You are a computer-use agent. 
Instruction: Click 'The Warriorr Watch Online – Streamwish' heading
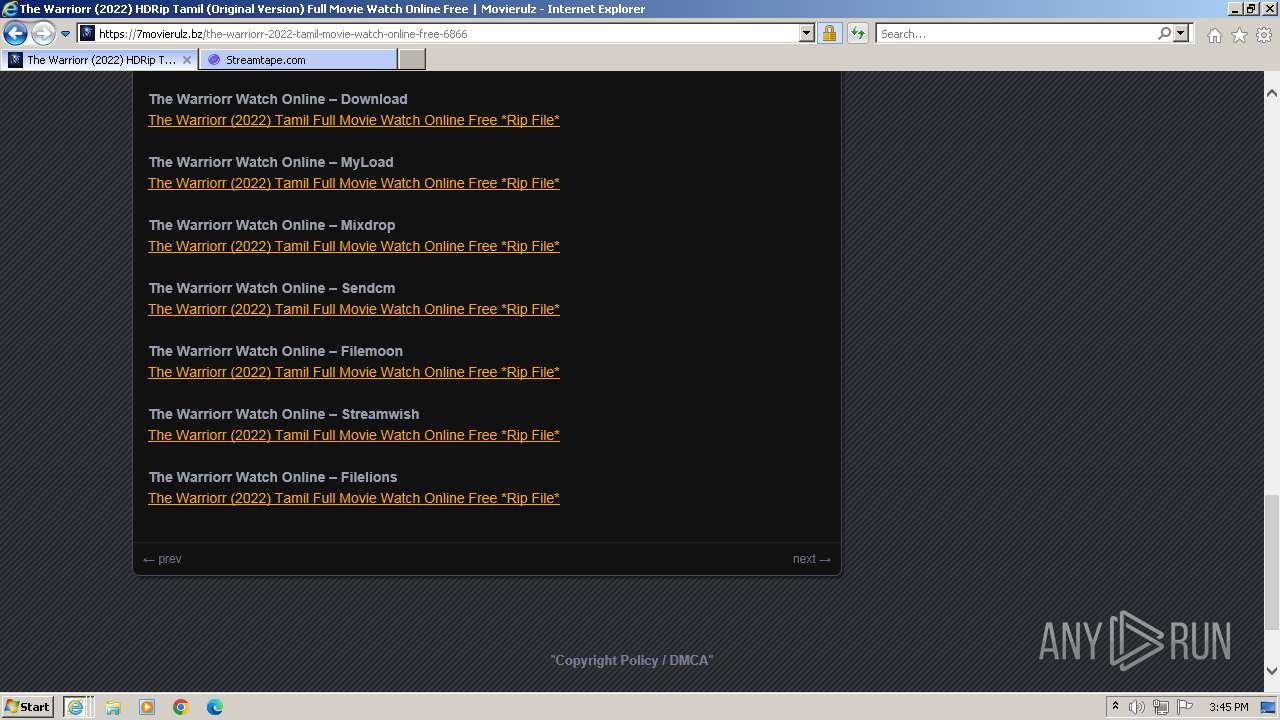tap(284, 414)
